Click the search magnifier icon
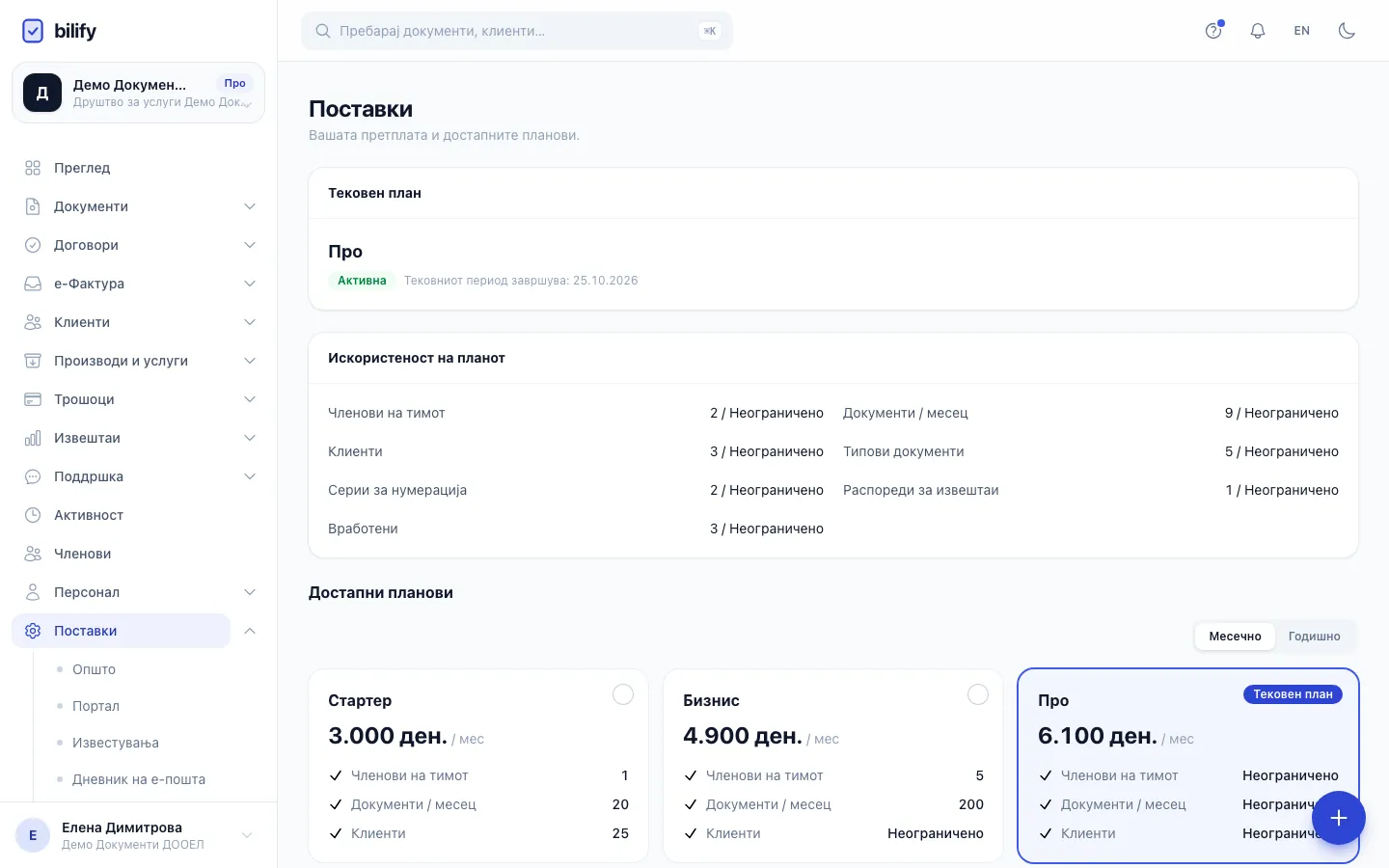Viewport: 1389px width, 868px height. click(323, 31)
